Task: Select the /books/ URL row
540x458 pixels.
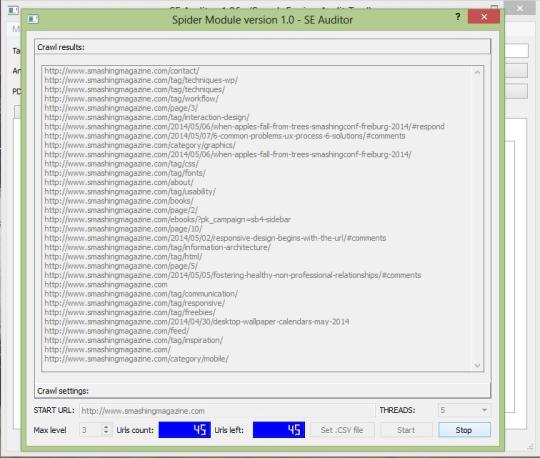Action: (119, 201)
